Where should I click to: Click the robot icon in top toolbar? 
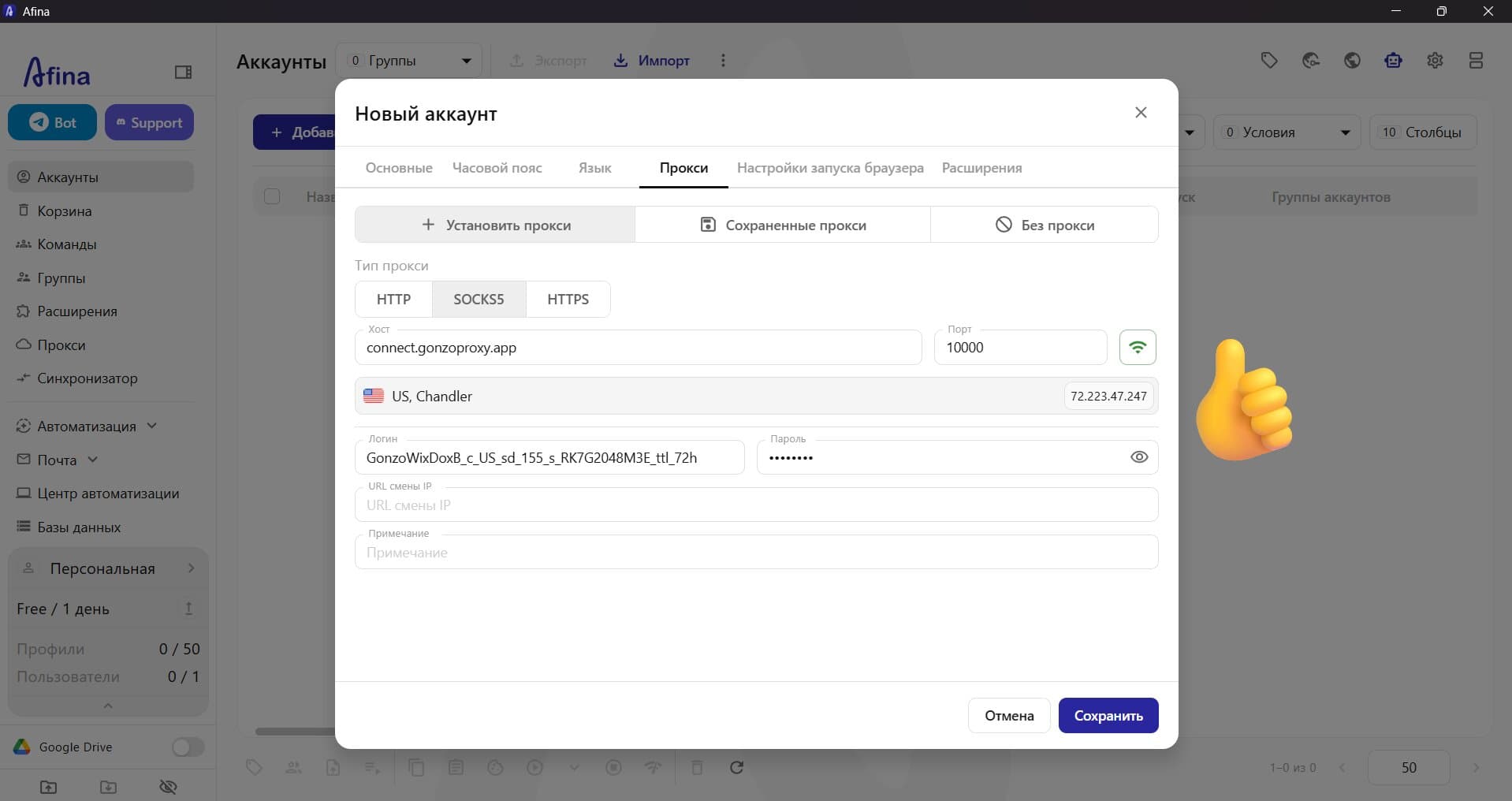click(x=1393, y=61)
